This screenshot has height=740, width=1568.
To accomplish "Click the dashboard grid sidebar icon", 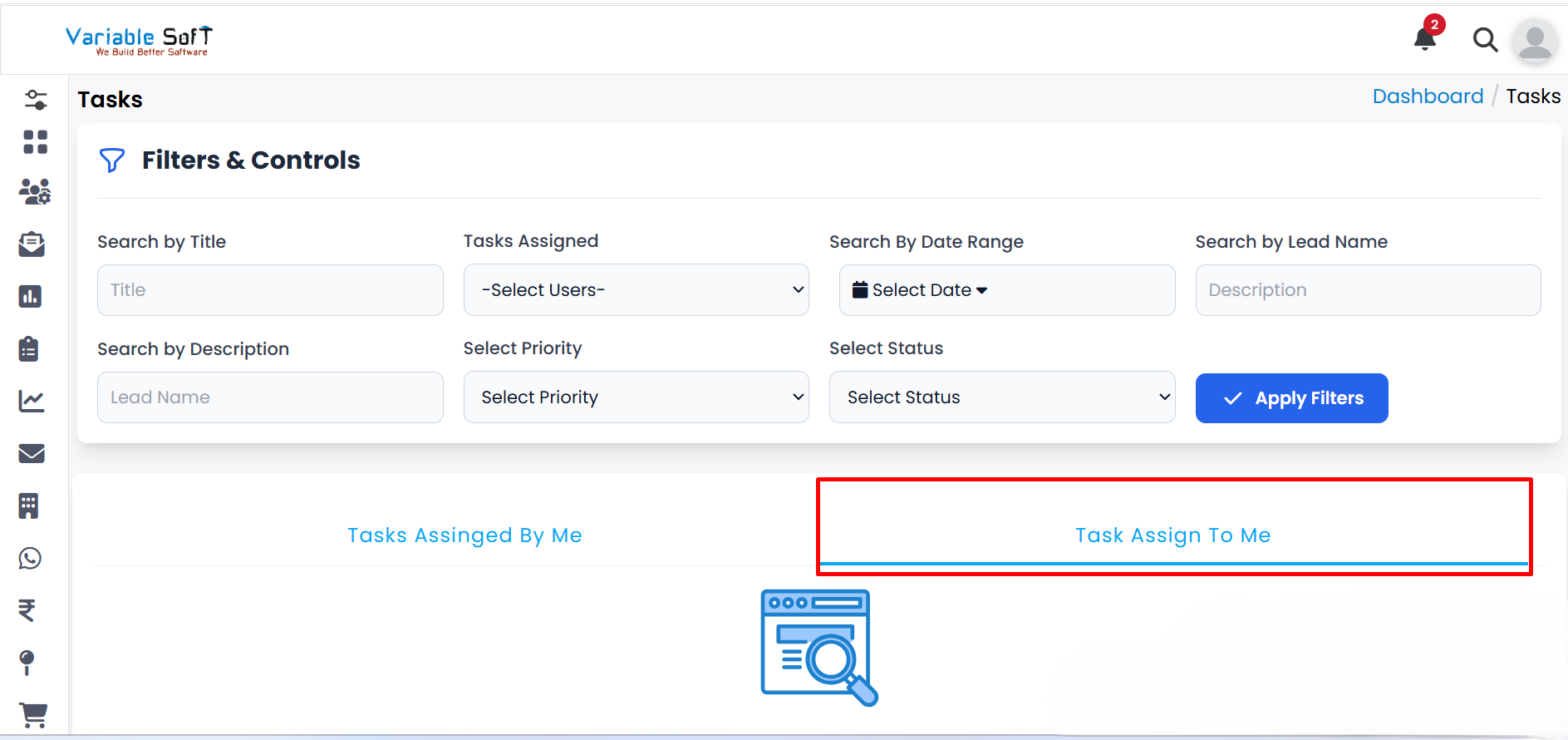I will pyautogui.click(x=35, y=142).
